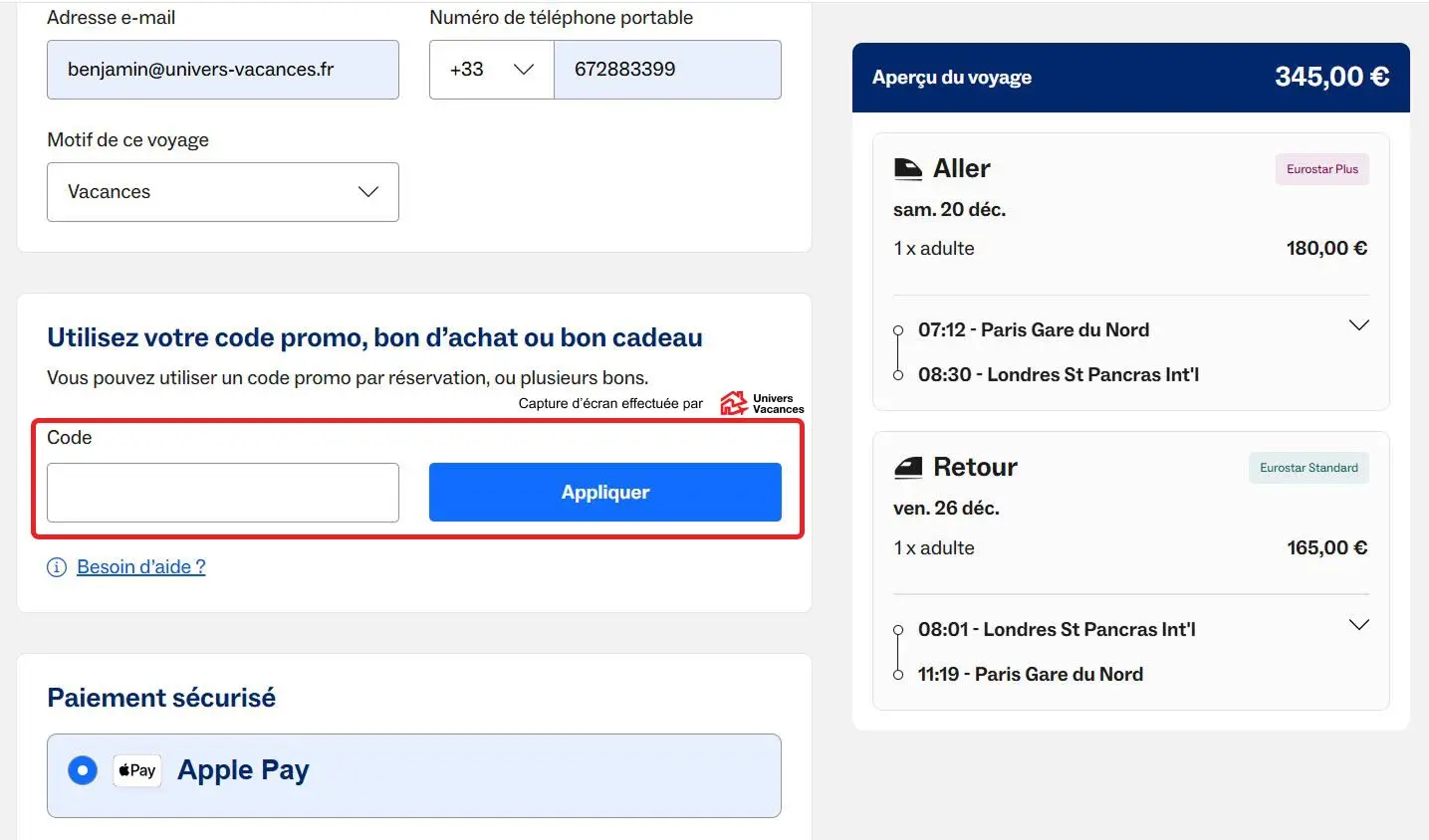Open the Besoin d'aide ? link
Viewport: 1429px width, 840px height.
coord(141,567)
